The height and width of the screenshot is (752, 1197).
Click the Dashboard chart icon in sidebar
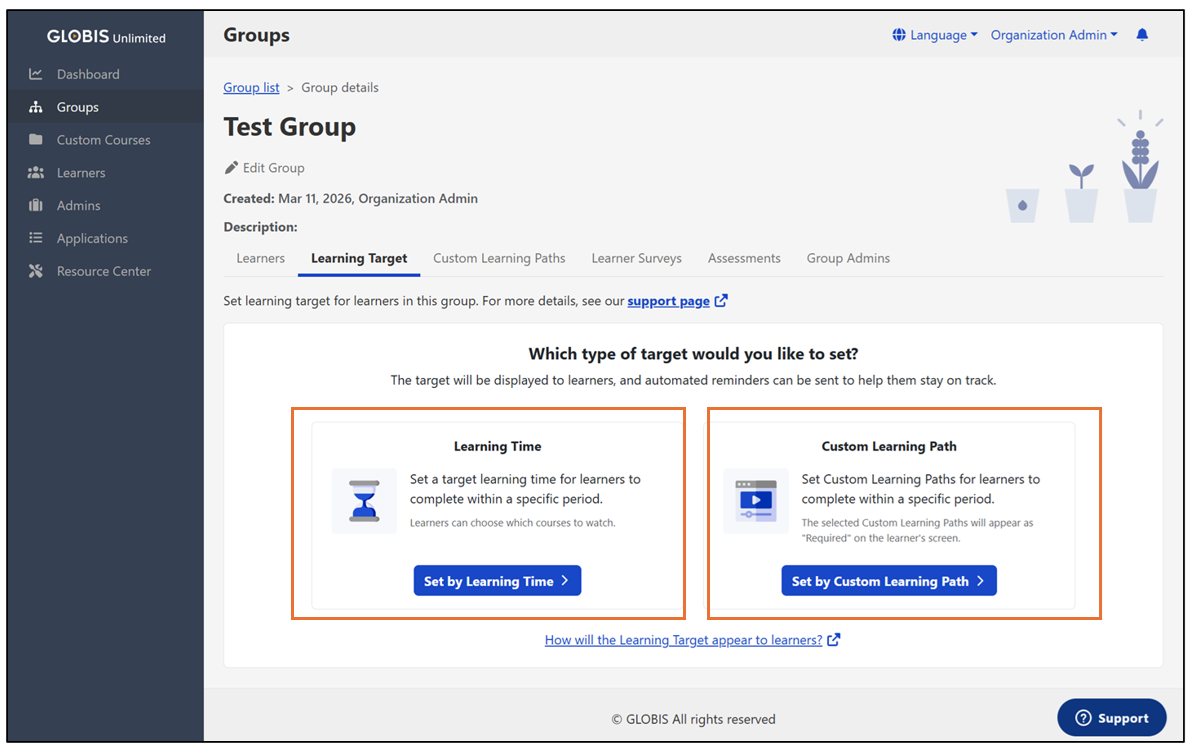pyautogui.click(x=35, y=74)
